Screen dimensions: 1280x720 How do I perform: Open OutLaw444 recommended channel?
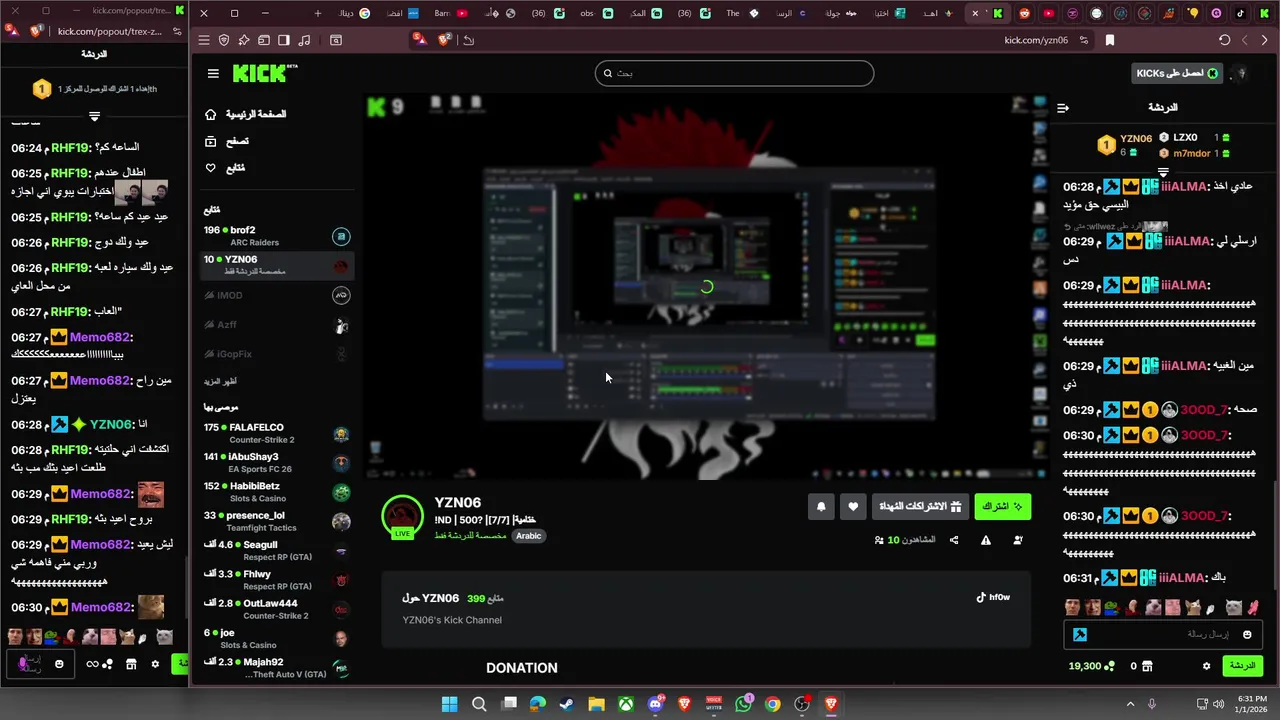276,609
